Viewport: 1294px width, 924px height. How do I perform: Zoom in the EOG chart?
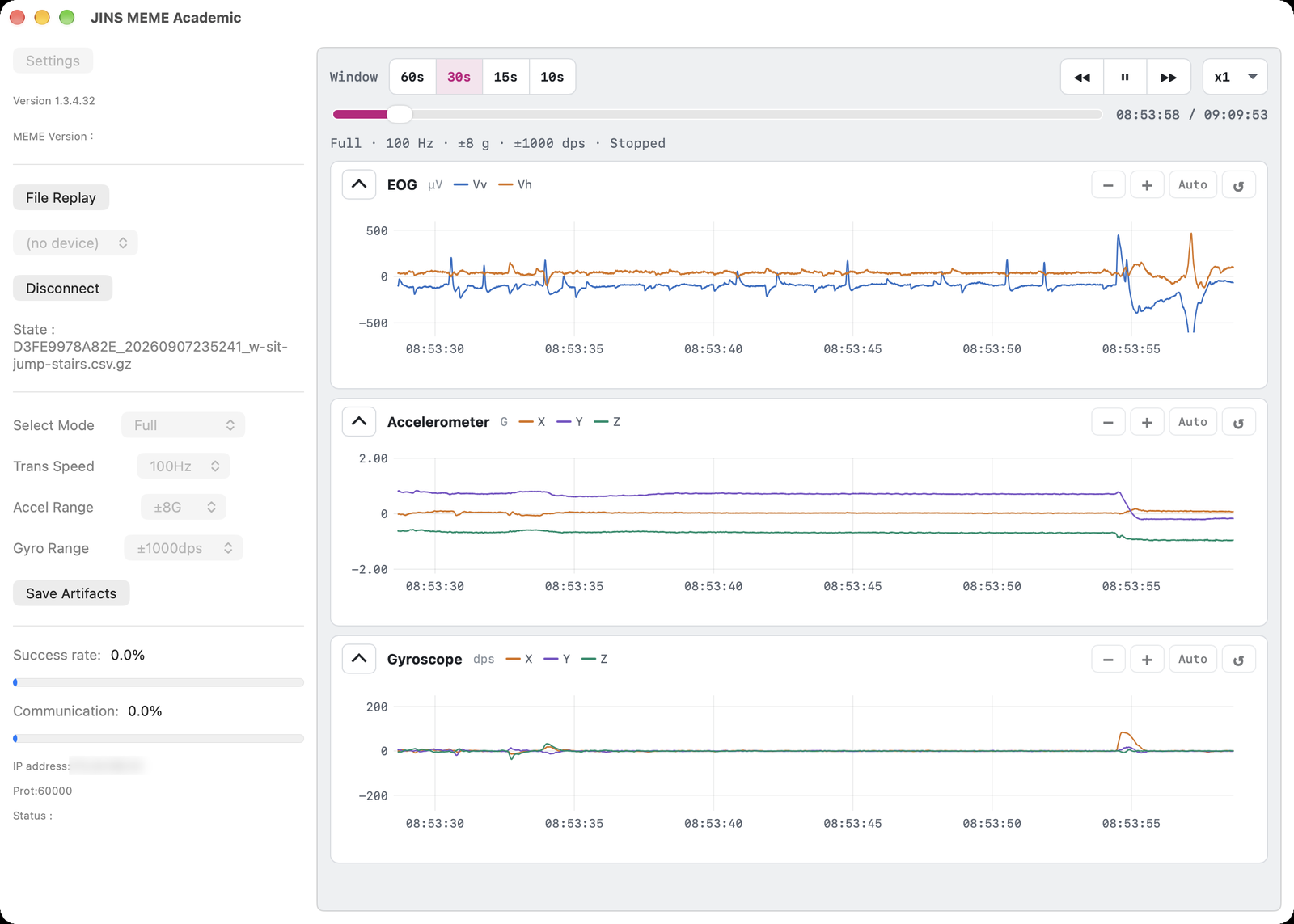(x=1147, y=185)
